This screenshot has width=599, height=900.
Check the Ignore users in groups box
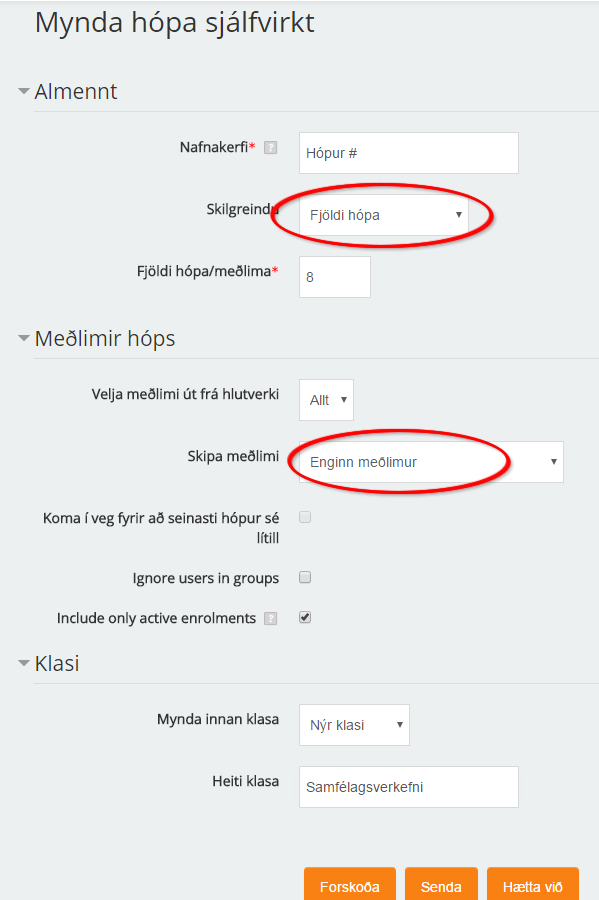303,577
